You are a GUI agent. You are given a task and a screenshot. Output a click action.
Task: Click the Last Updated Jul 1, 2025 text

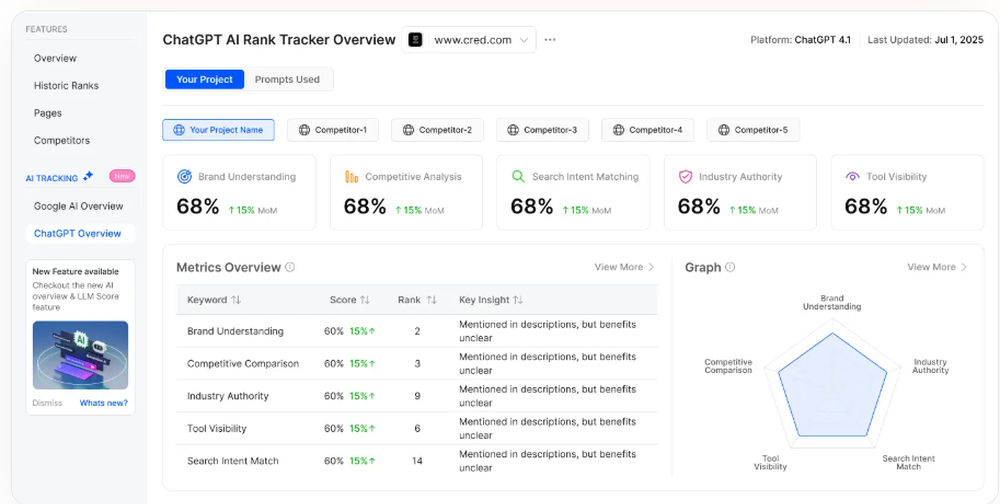(x=925, y=40)
